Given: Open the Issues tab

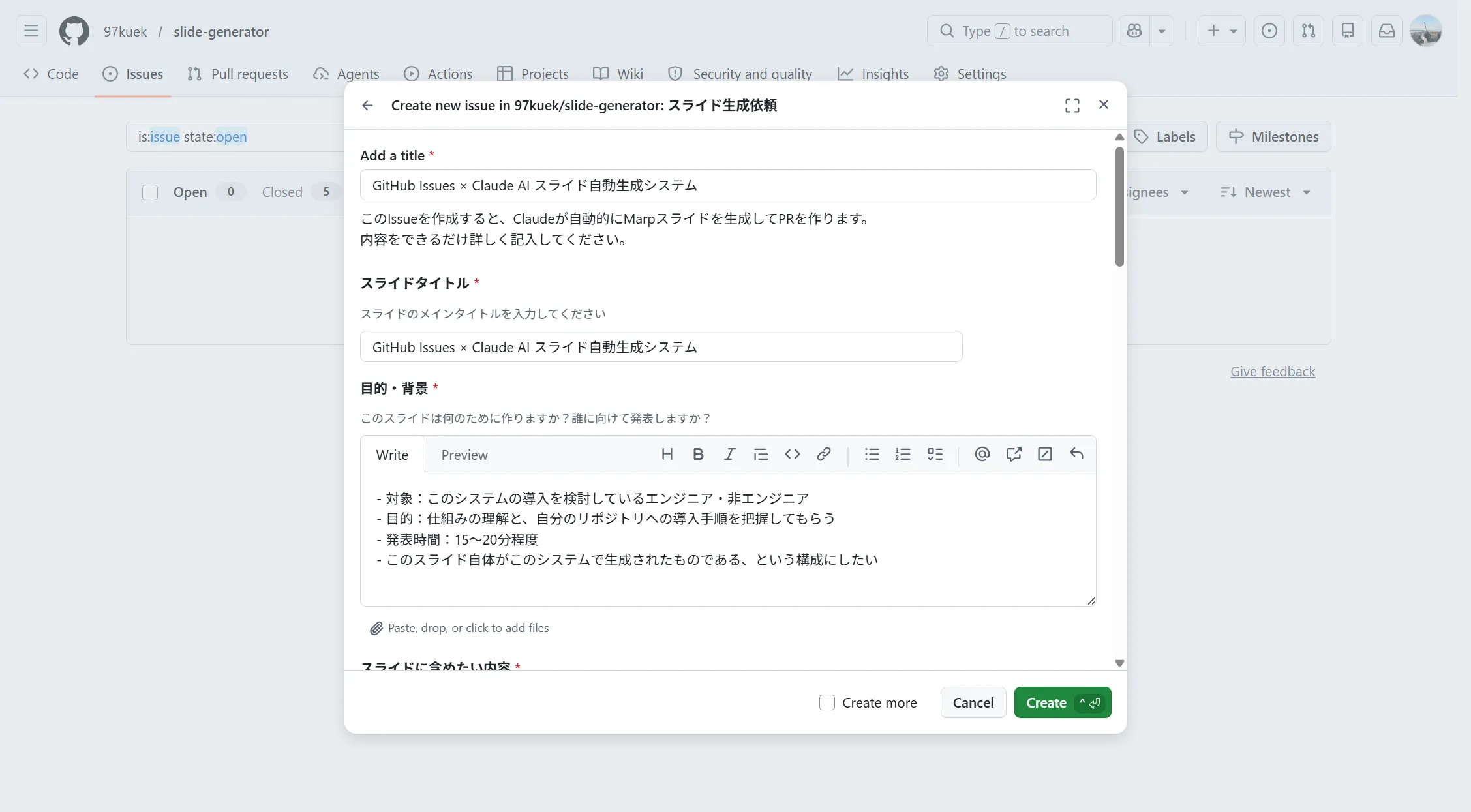Looking at the screenshot, I should pos(132,74).
